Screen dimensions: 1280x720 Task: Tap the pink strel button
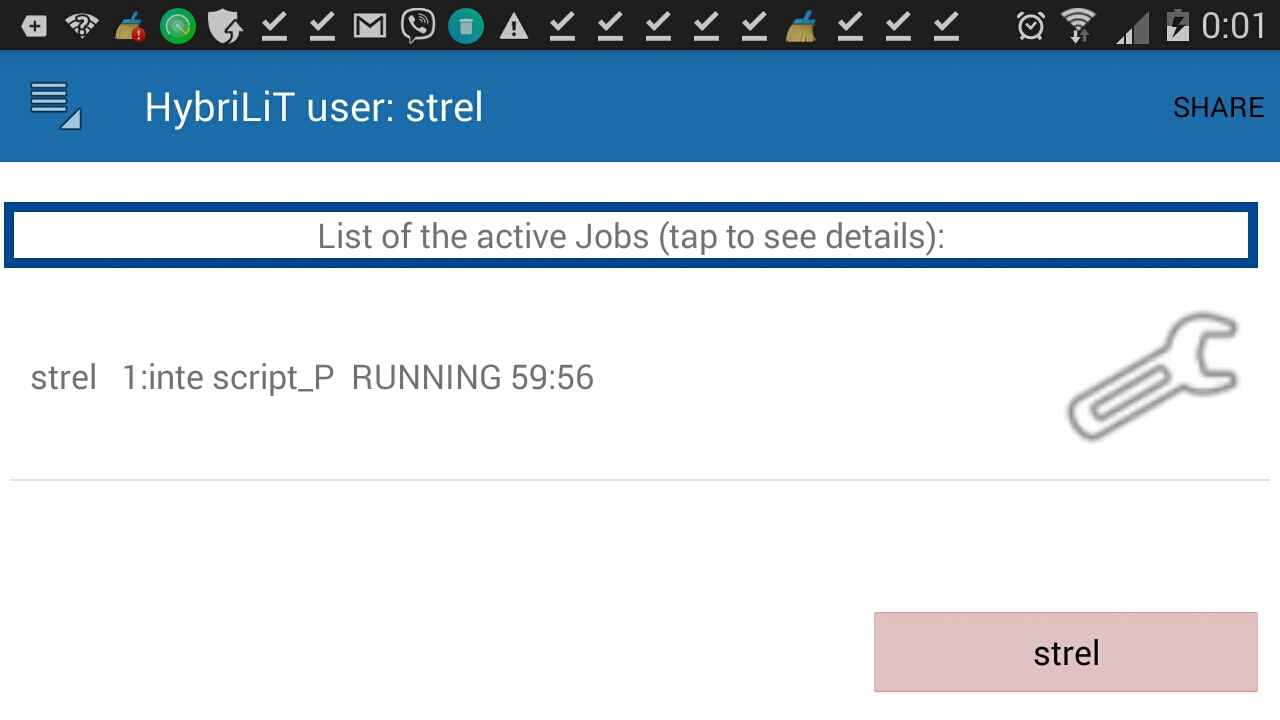pos(1065,652)
